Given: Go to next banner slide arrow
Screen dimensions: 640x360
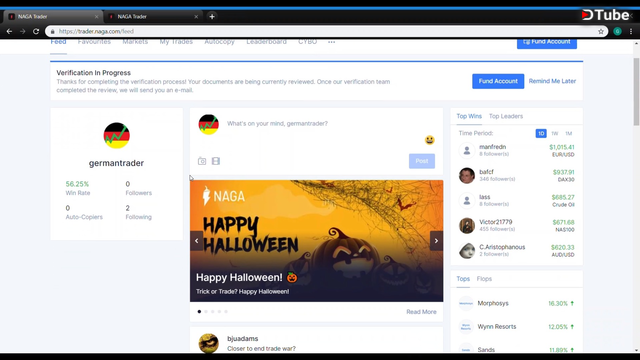Looking at the screenshot, I should (x=436, y=241).
